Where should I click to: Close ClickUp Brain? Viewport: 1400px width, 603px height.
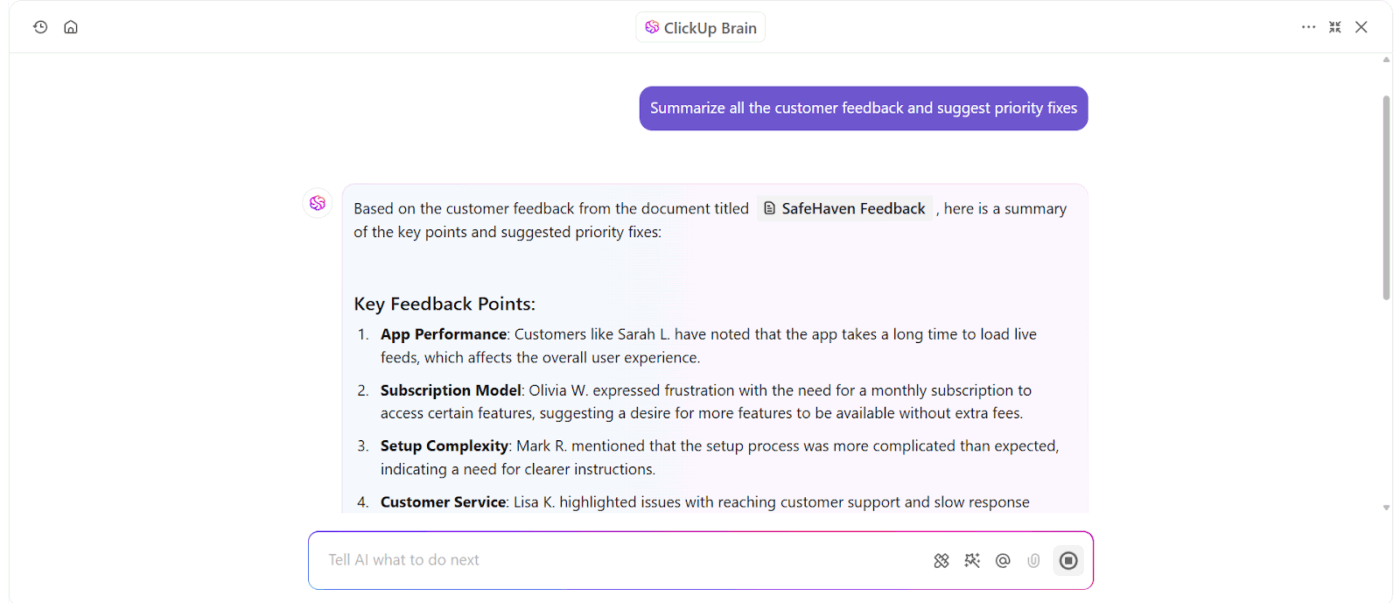pos(1361,27)
